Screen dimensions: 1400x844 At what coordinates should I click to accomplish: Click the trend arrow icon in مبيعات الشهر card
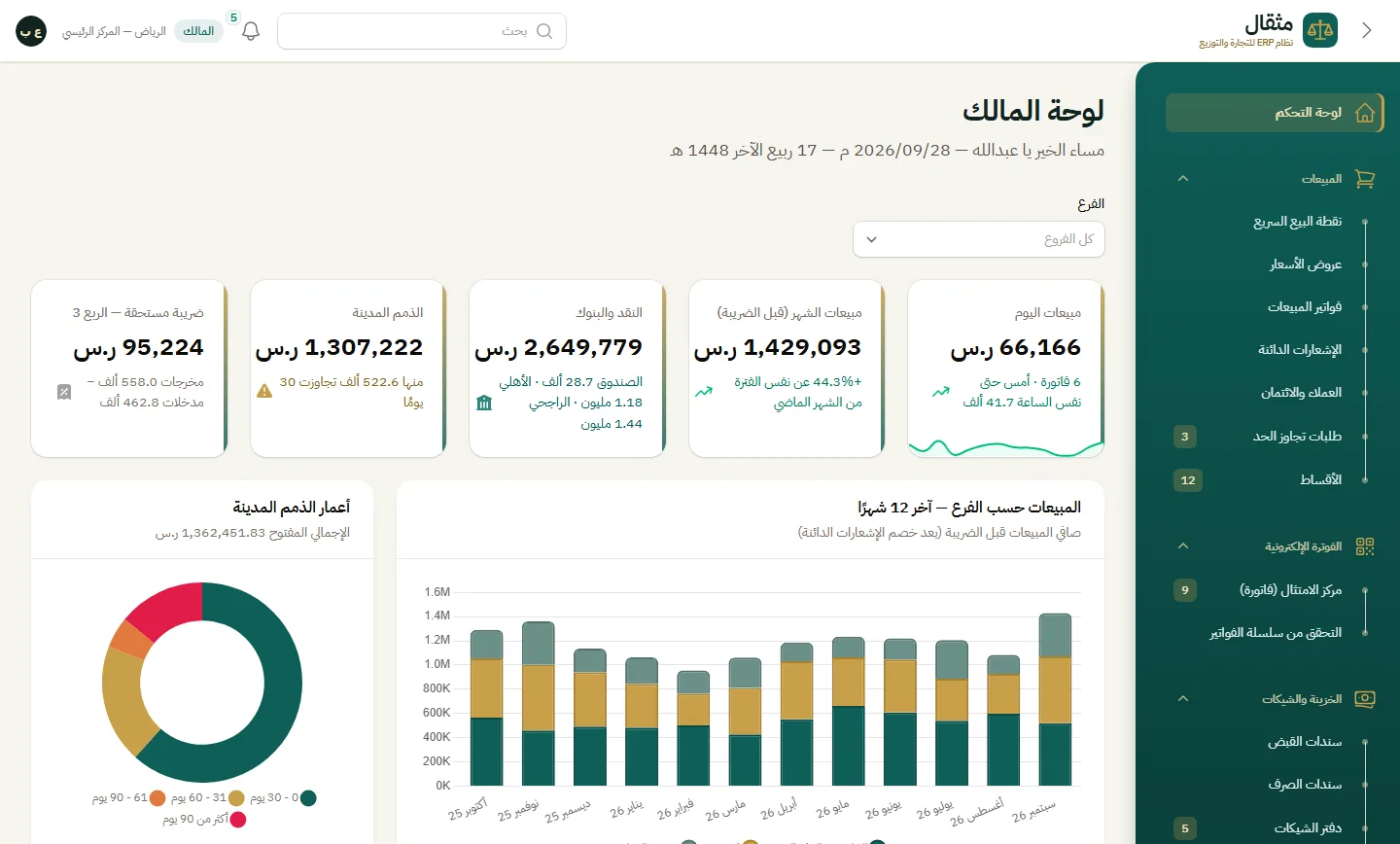click(704, 392)
